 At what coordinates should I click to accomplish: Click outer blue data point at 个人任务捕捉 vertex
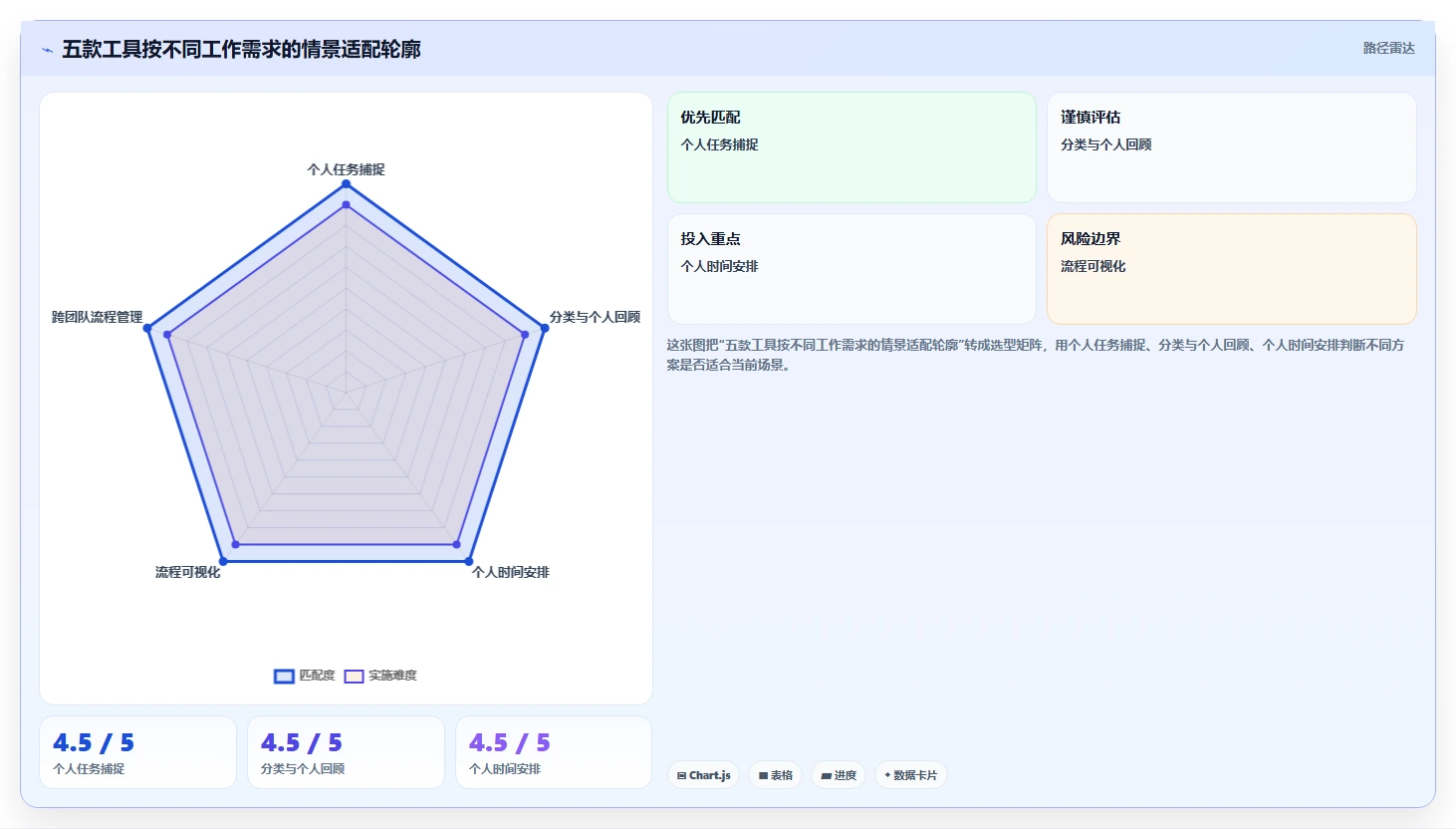[346, 183]
